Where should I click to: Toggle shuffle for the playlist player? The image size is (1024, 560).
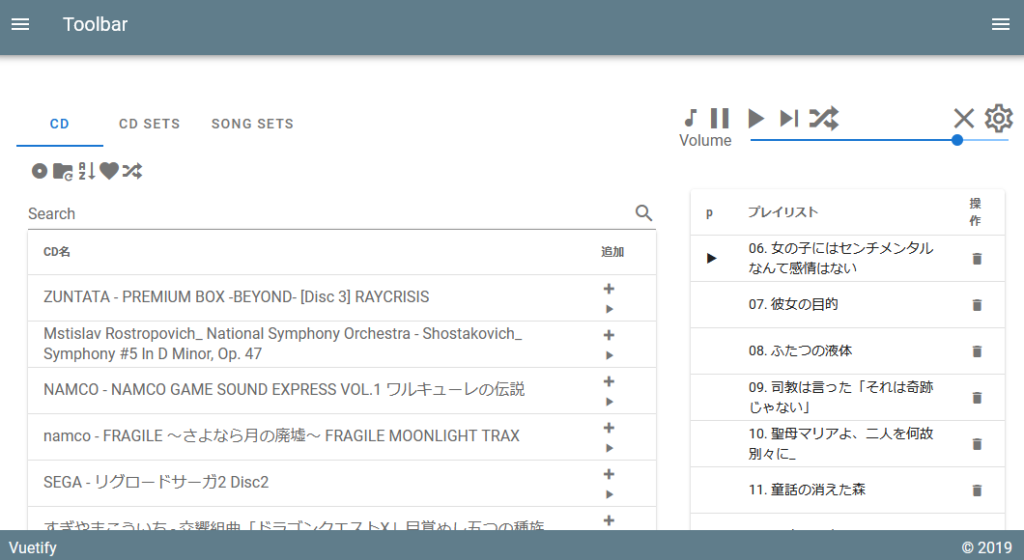[824, 119]
